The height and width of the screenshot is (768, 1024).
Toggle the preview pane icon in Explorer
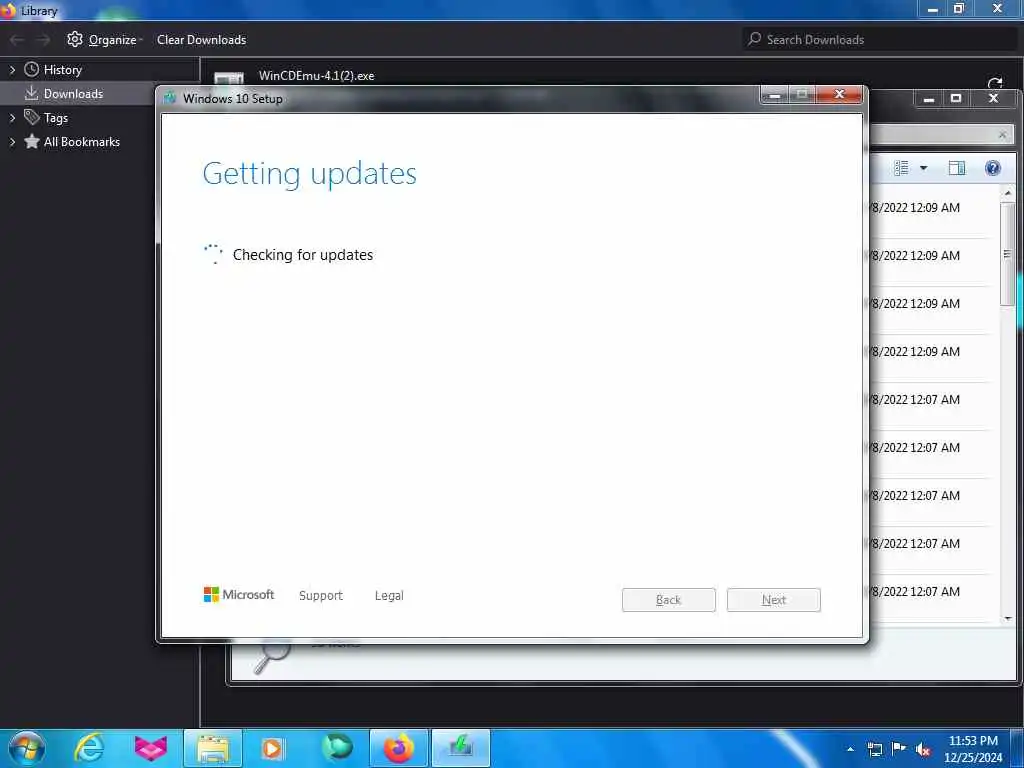click(x=957, y=168)
